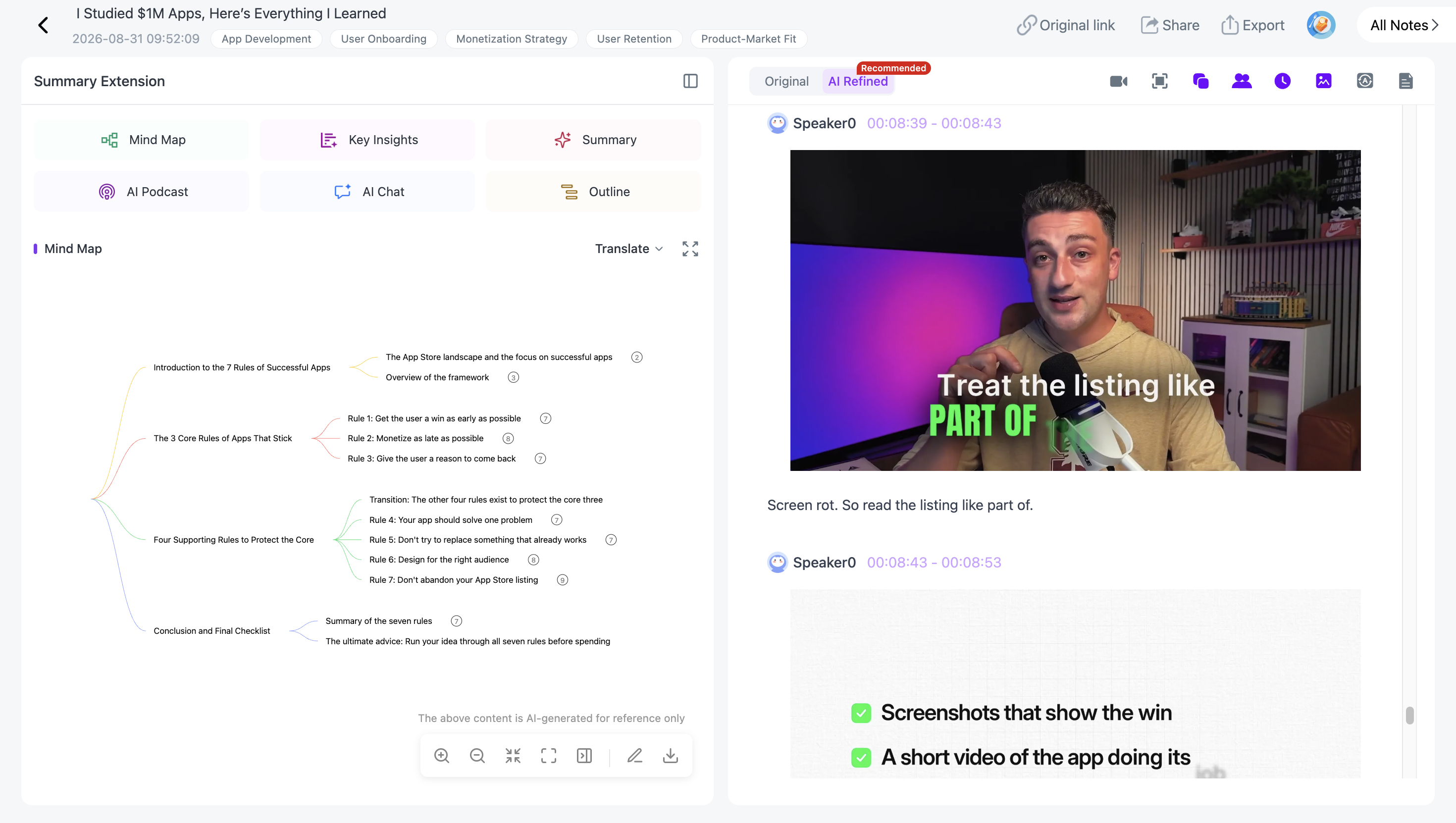
Task: Export the note
Action: pos(1252,25)
